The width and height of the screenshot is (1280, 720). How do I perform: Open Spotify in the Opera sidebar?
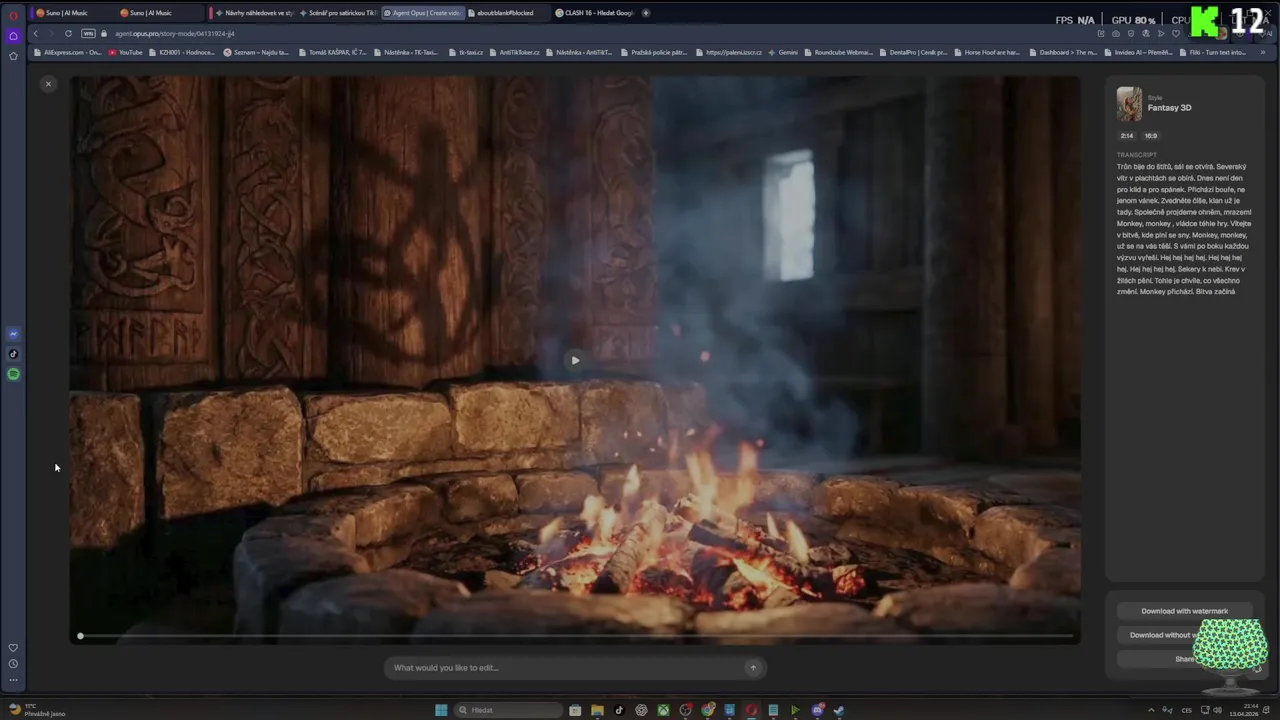13,374
